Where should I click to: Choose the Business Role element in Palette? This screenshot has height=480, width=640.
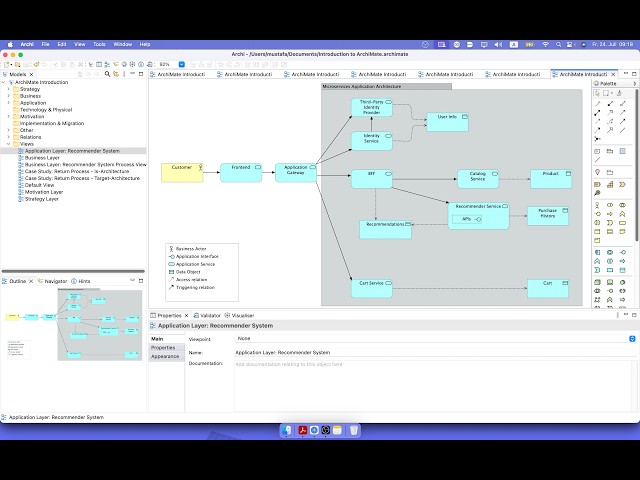click(x=610, y=205)
